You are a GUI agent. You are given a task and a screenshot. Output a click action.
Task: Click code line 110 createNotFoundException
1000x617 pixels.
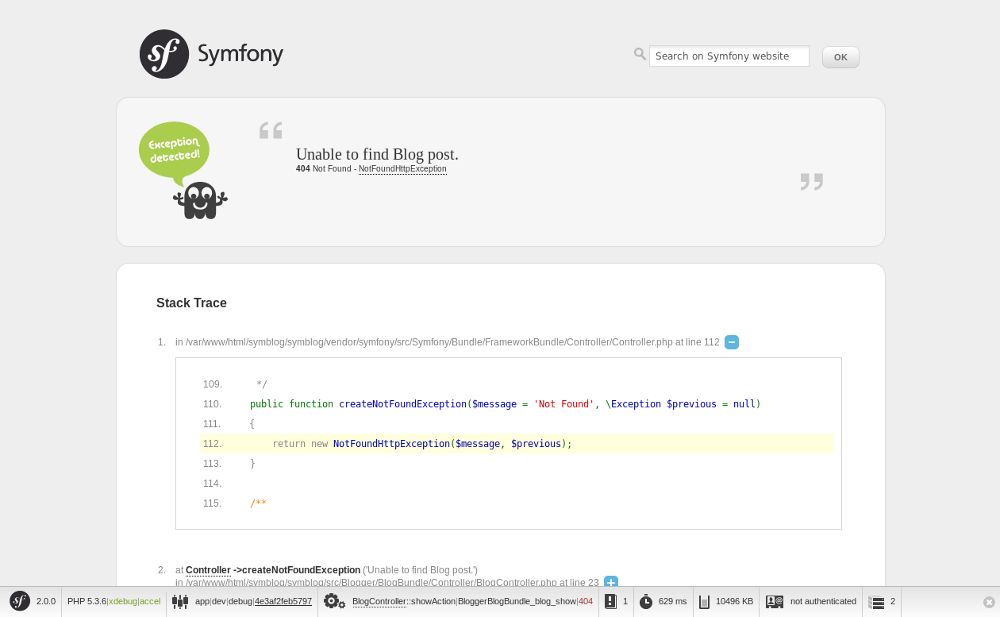click(x=505, y=404)
